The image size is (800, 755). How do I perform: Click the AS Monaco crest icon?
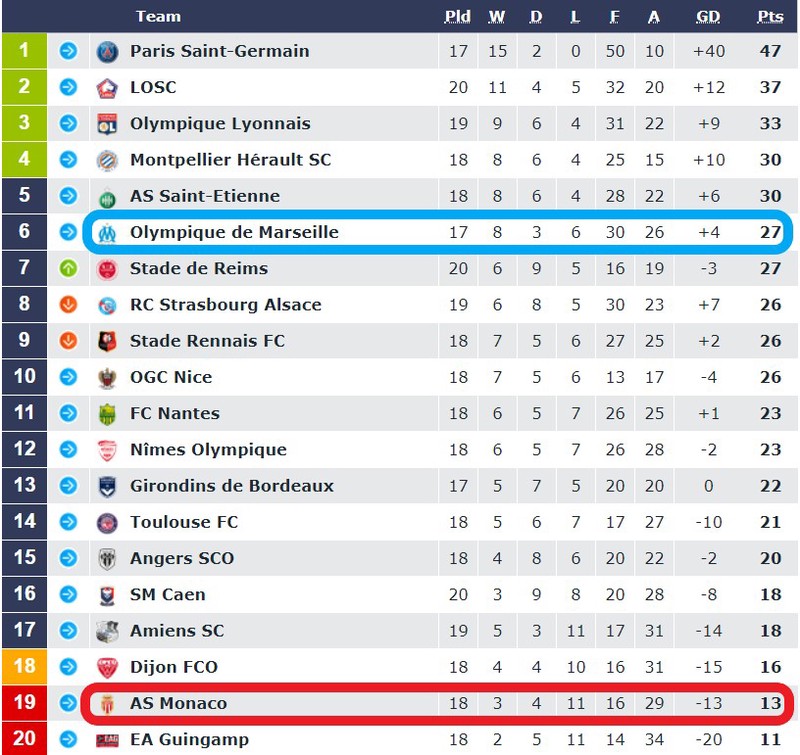pyautogui.click(x=107, y=704)
